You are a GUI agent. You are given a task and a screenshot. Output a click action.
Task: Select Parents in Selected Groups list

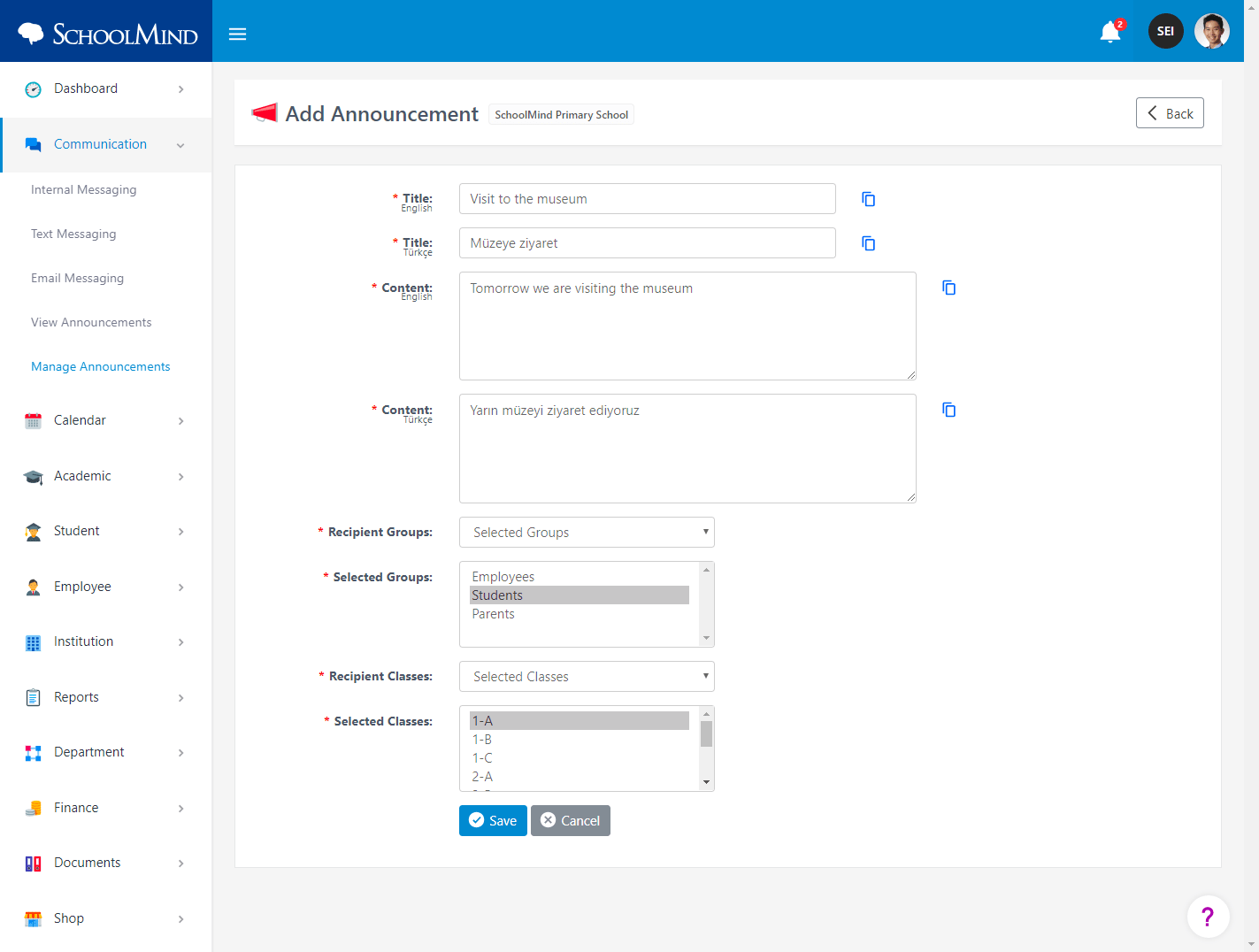(579, 614)
